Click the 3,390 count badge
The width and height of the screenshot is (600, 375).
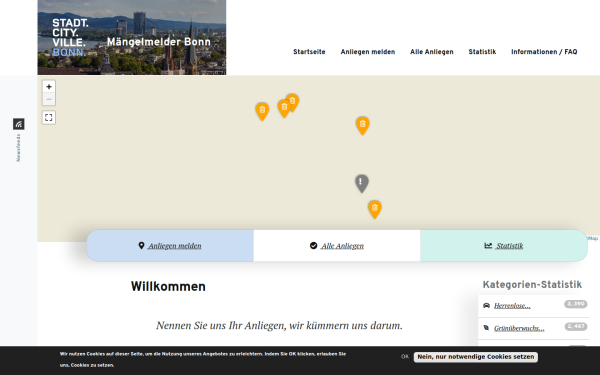click(x=576, y=304)
